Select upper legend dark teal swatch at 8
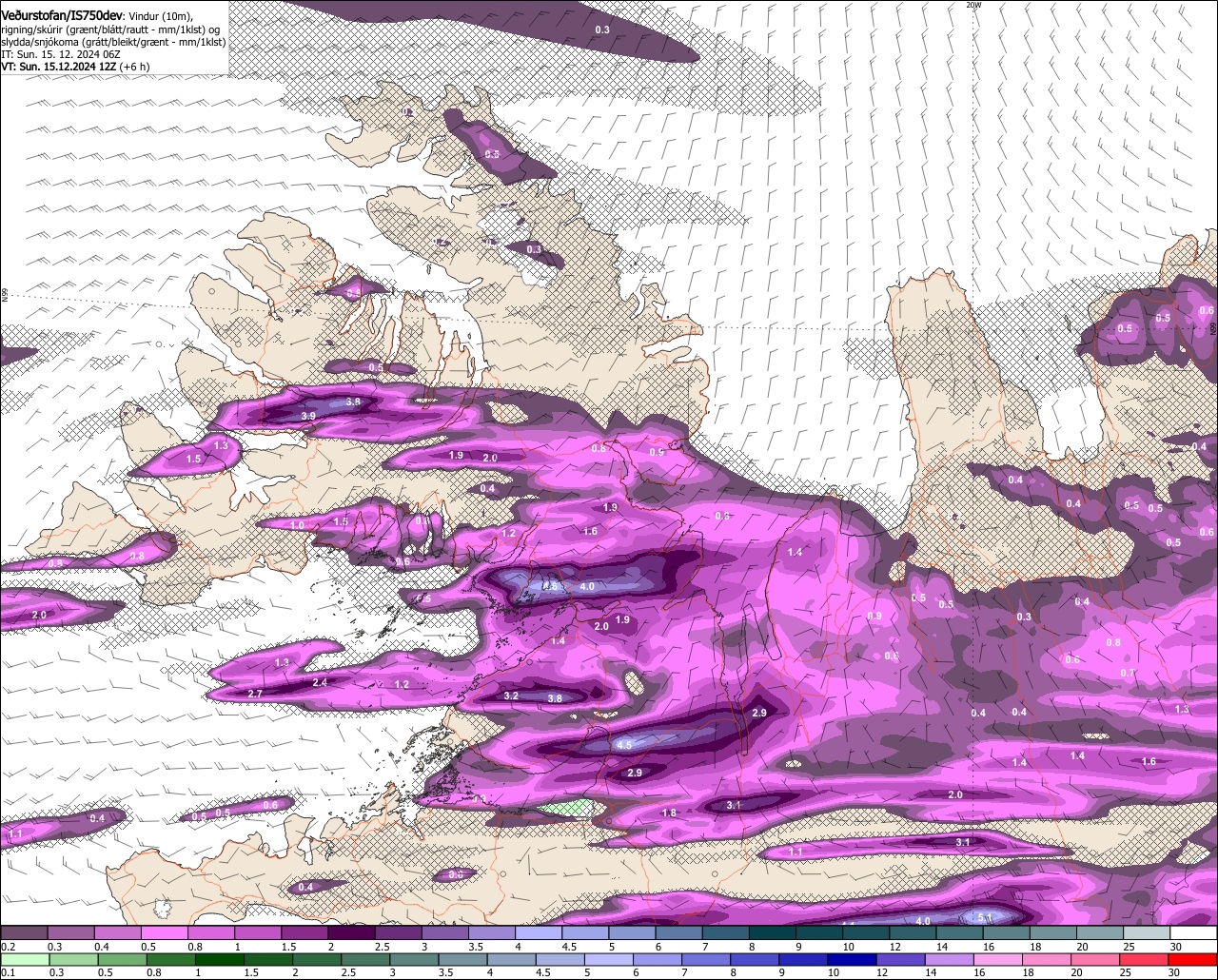This screenshot has width=1218, height=980. pyautogui.click(x=773, y=933)
